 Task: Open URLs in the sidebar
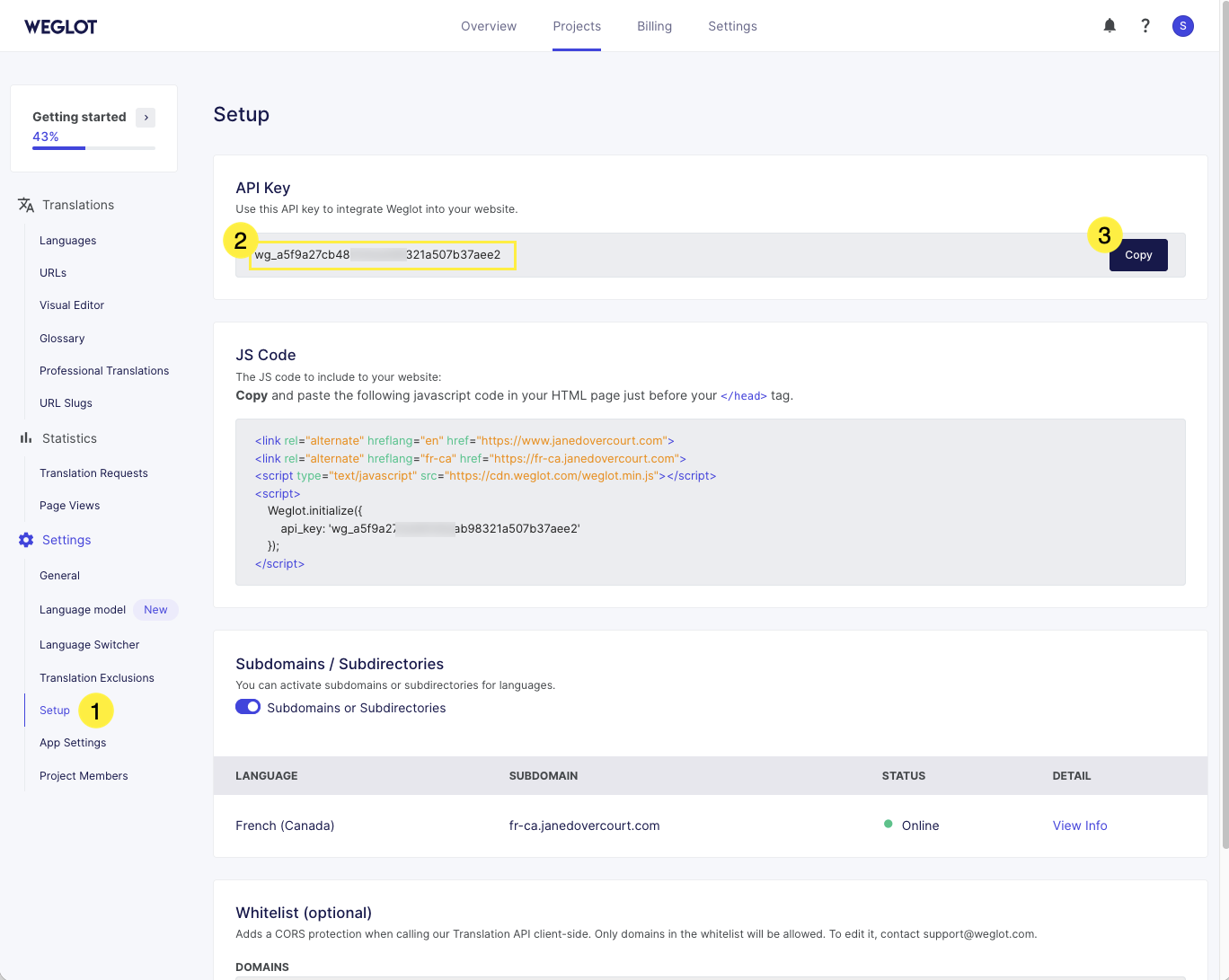(x=53, y=273)
